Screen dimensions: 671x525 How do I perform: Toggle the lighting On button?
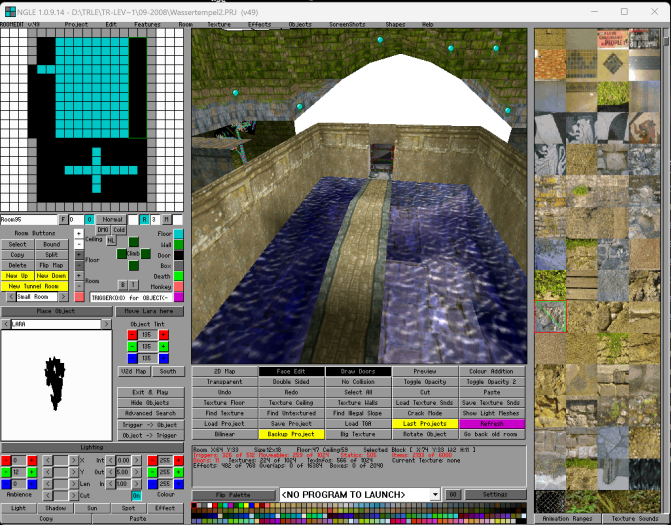tap(136, 495)
